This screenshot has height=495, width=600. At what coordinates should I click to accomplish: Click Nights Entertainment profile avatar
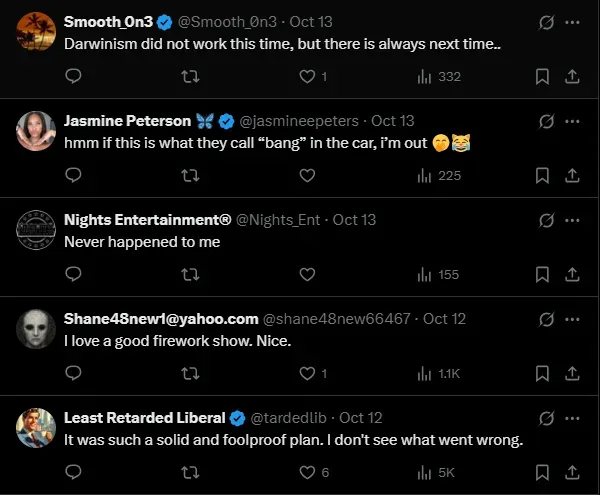[x=35, y=230]
